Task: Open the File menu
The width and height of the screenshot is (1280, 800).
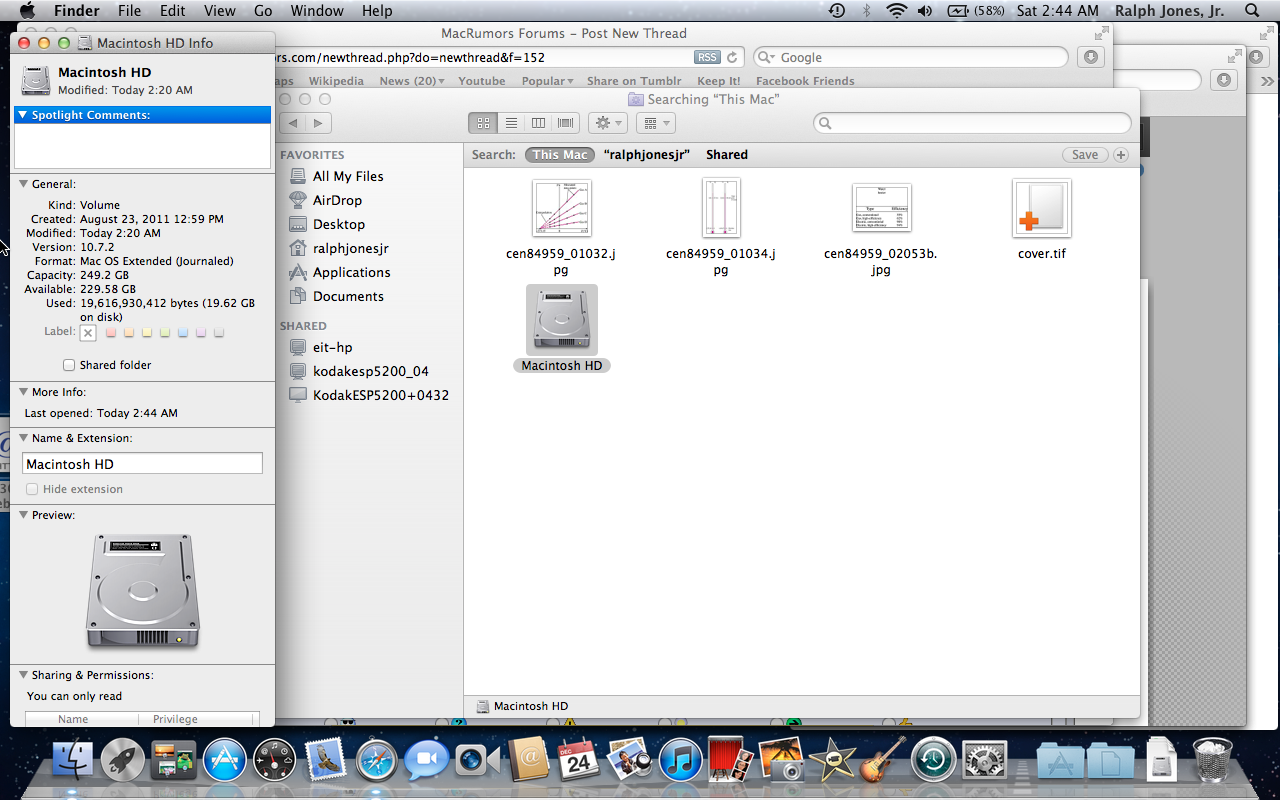Action: [129, 11]
